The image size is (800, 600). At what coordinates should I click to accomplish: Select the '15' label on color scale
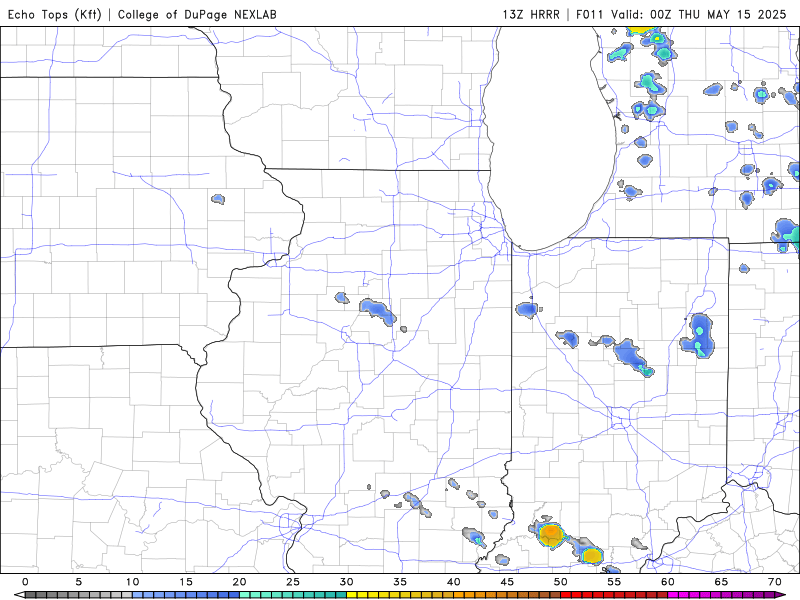(x=186, y=582)
